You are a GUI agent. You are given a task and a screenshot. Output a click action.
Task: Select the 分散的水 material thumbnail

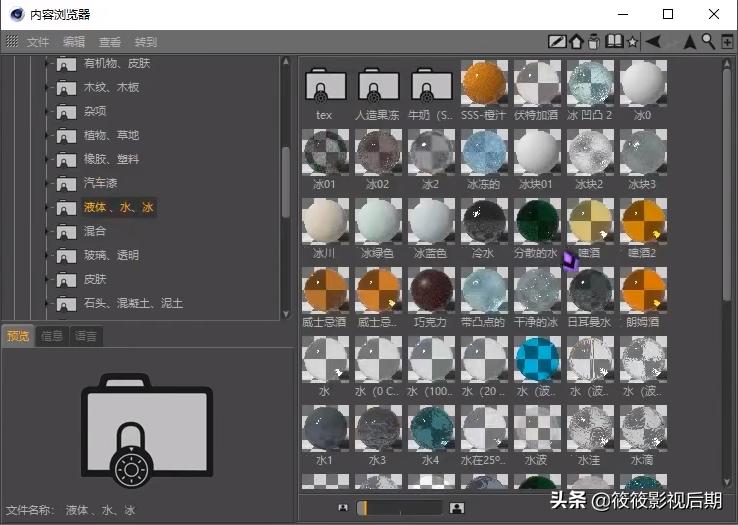tap(537, 221)
